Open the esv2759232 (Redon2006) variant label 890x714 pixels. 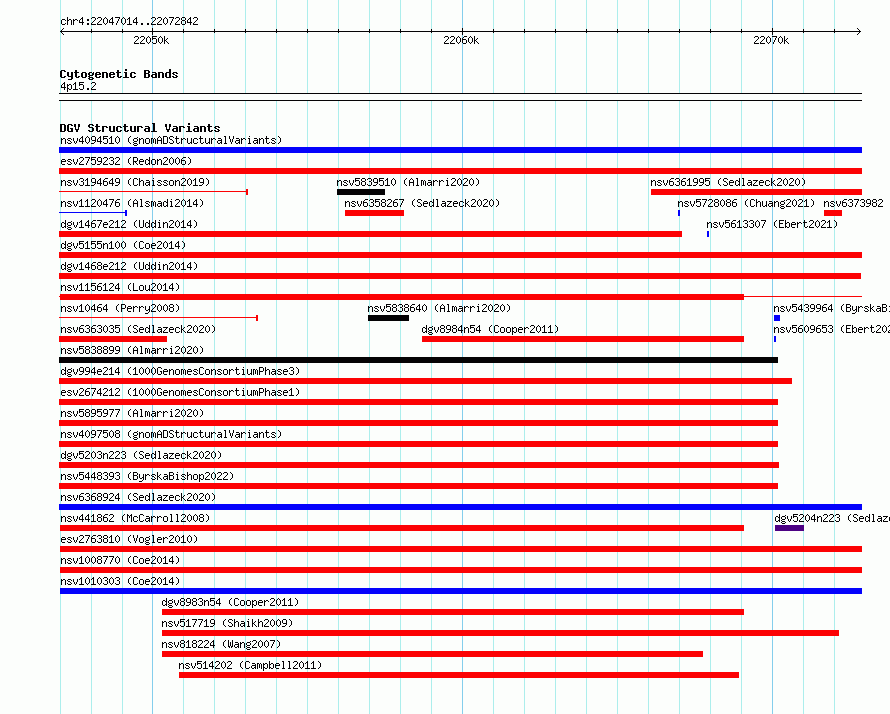pos(126,161)
